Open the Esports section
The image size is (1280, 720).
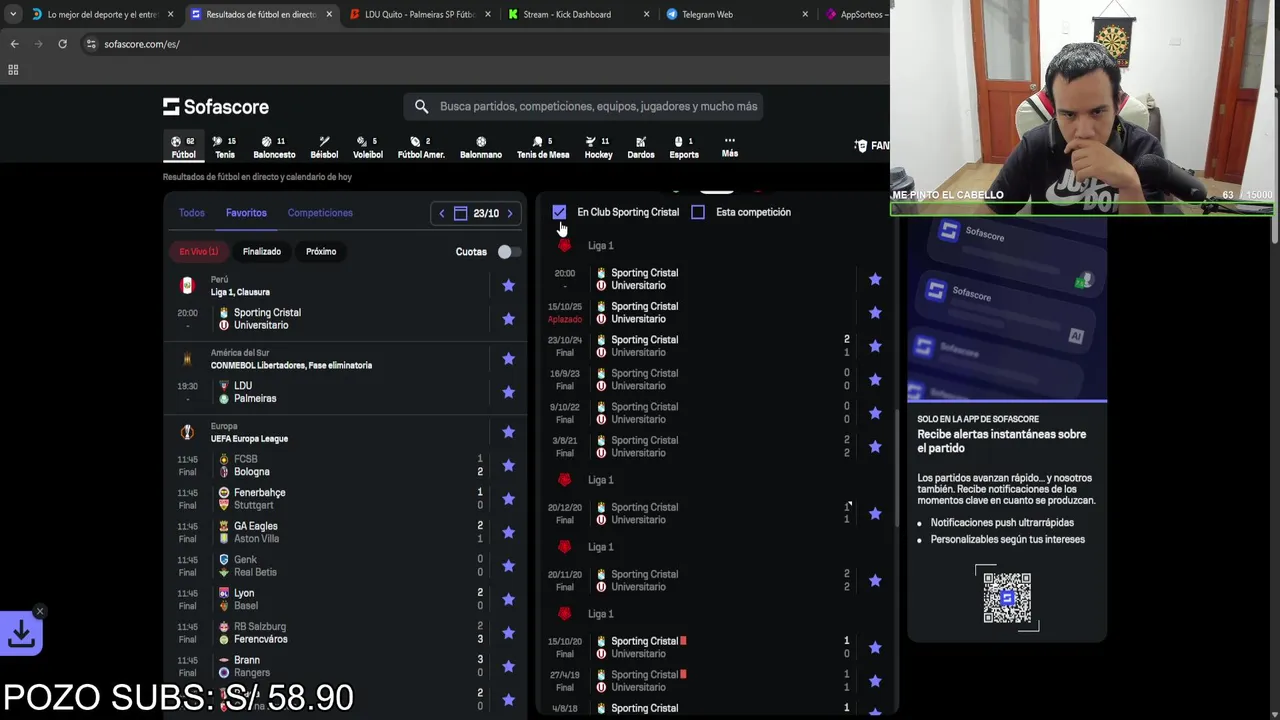[x=684, y=147]
